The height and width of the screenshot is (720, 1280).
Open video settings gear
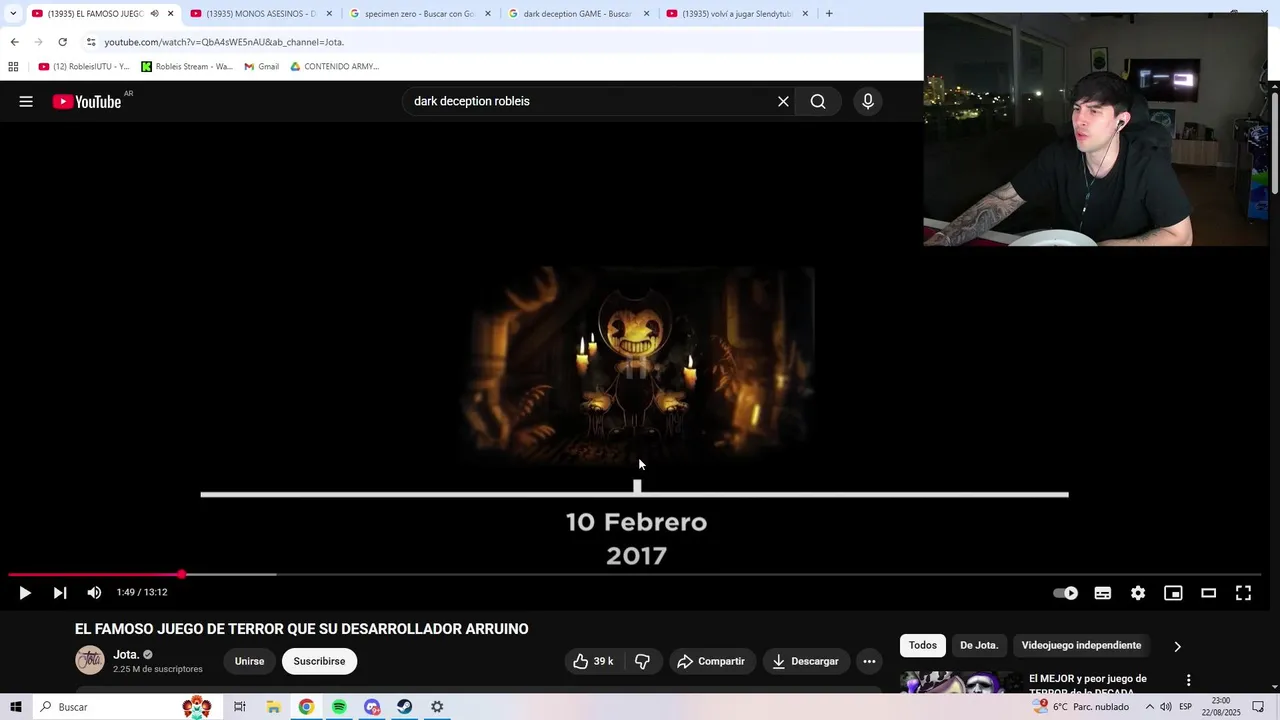pos(1138,593)
